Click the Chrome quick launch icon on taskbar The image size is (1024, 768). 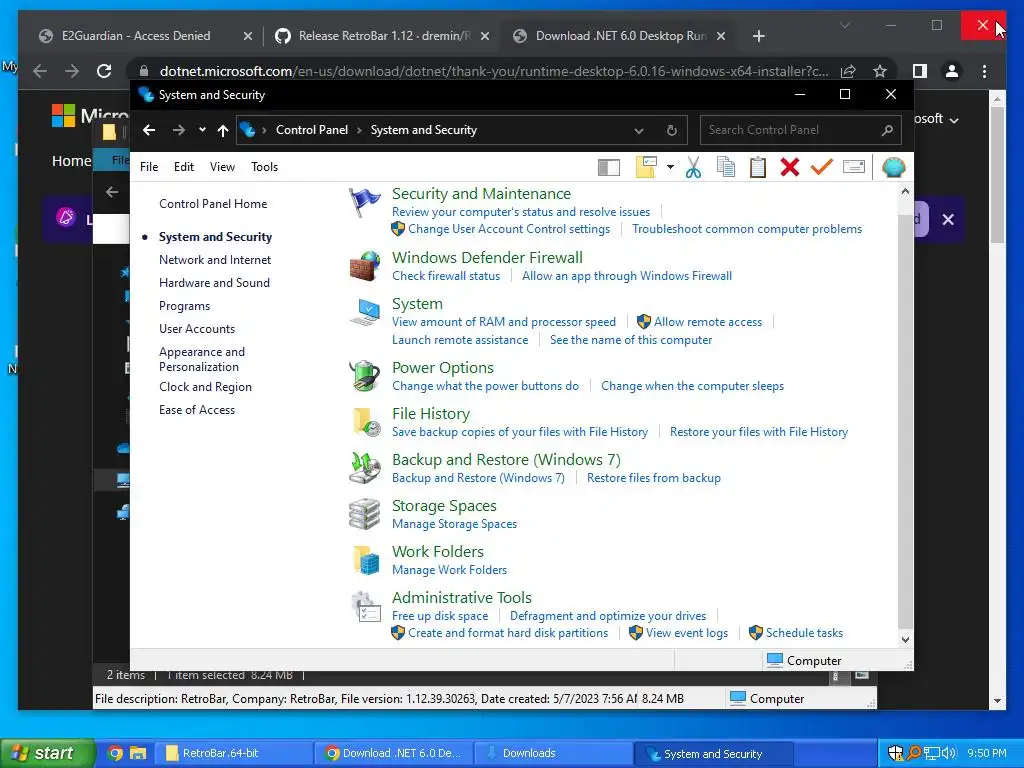point(115,753)
